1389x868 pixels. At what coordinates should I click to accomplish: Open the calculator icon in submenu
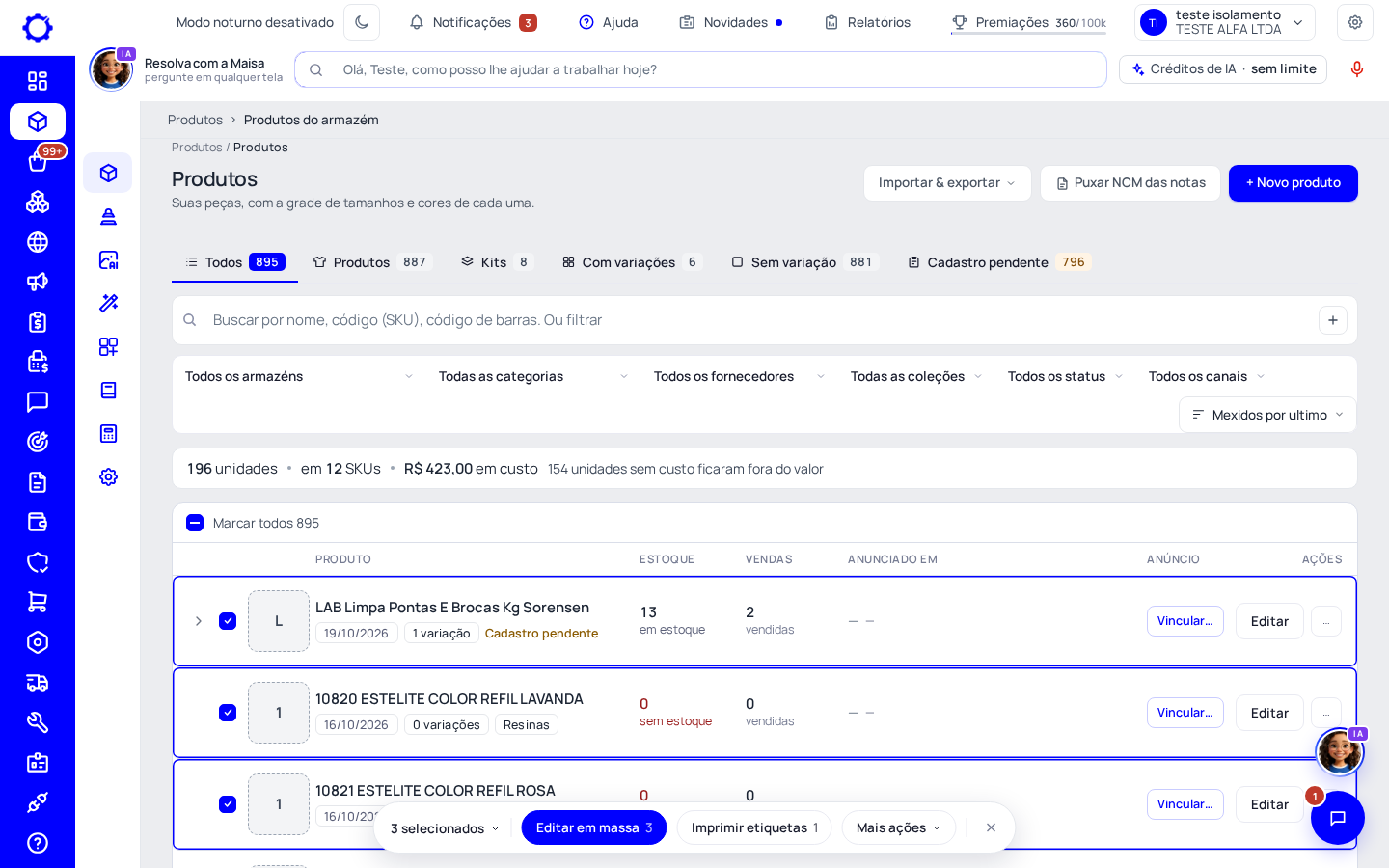pos(108,433)
